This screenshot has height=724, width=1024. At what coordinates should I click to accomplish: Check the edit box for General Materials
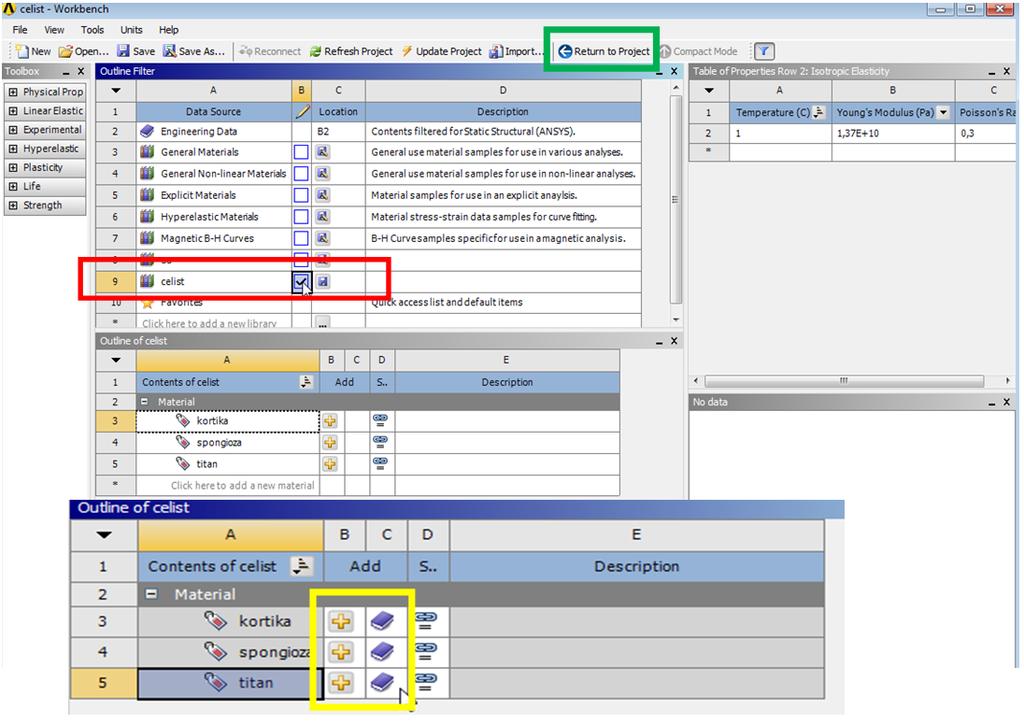click(x=301, y=152)
